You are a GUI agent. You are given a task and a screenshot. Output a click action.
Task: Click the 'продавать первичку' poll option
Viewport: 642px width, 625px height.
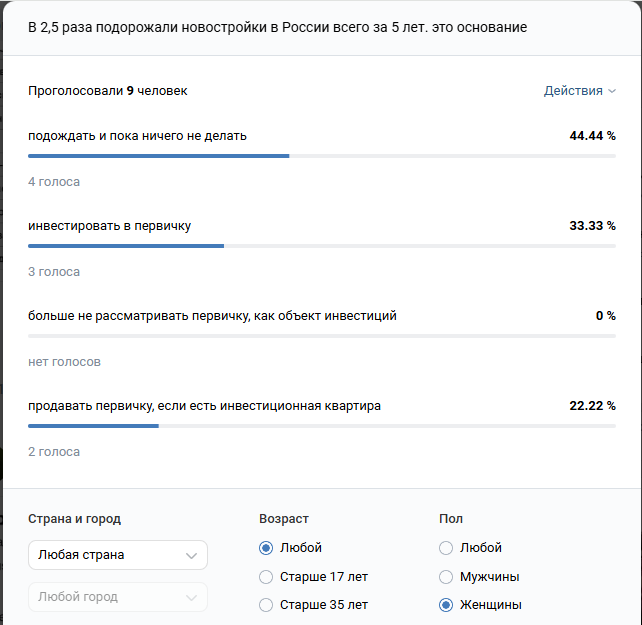204,406
